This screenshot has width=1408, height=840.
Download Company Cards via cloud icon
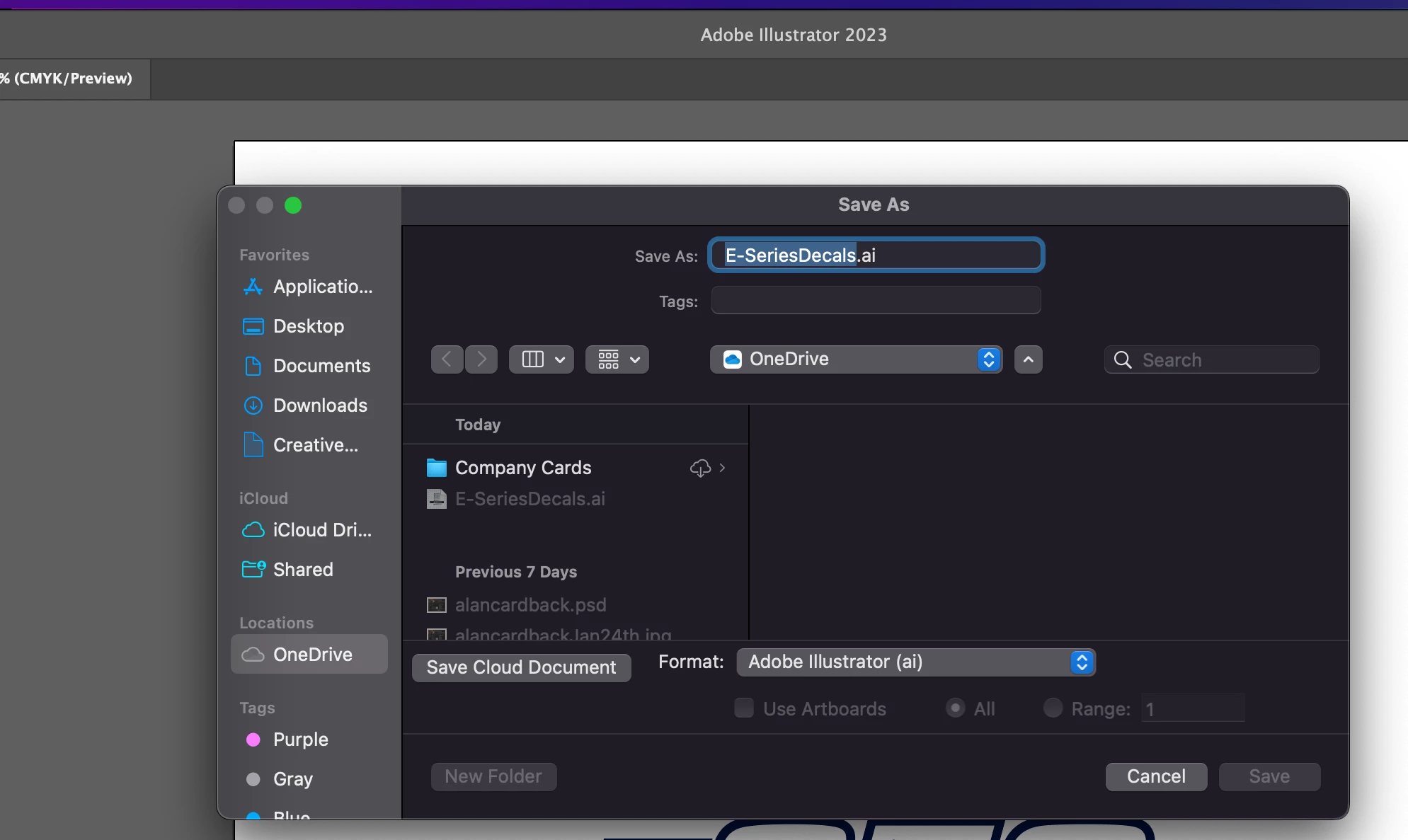(x=700, y=468)
